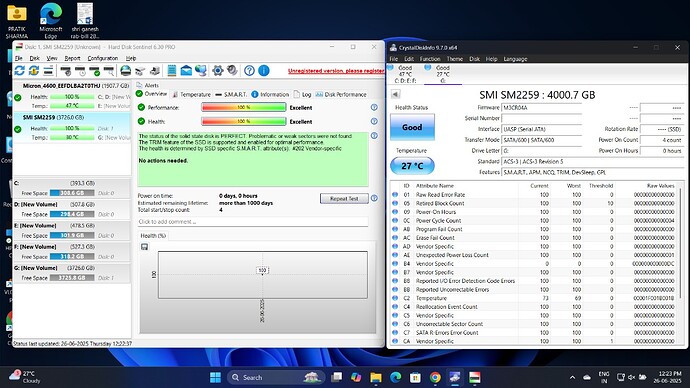Open the Disk Performance tab
The width and height of the screenshot is (690, 388).
pyautogui.click(x=341, y=95)
